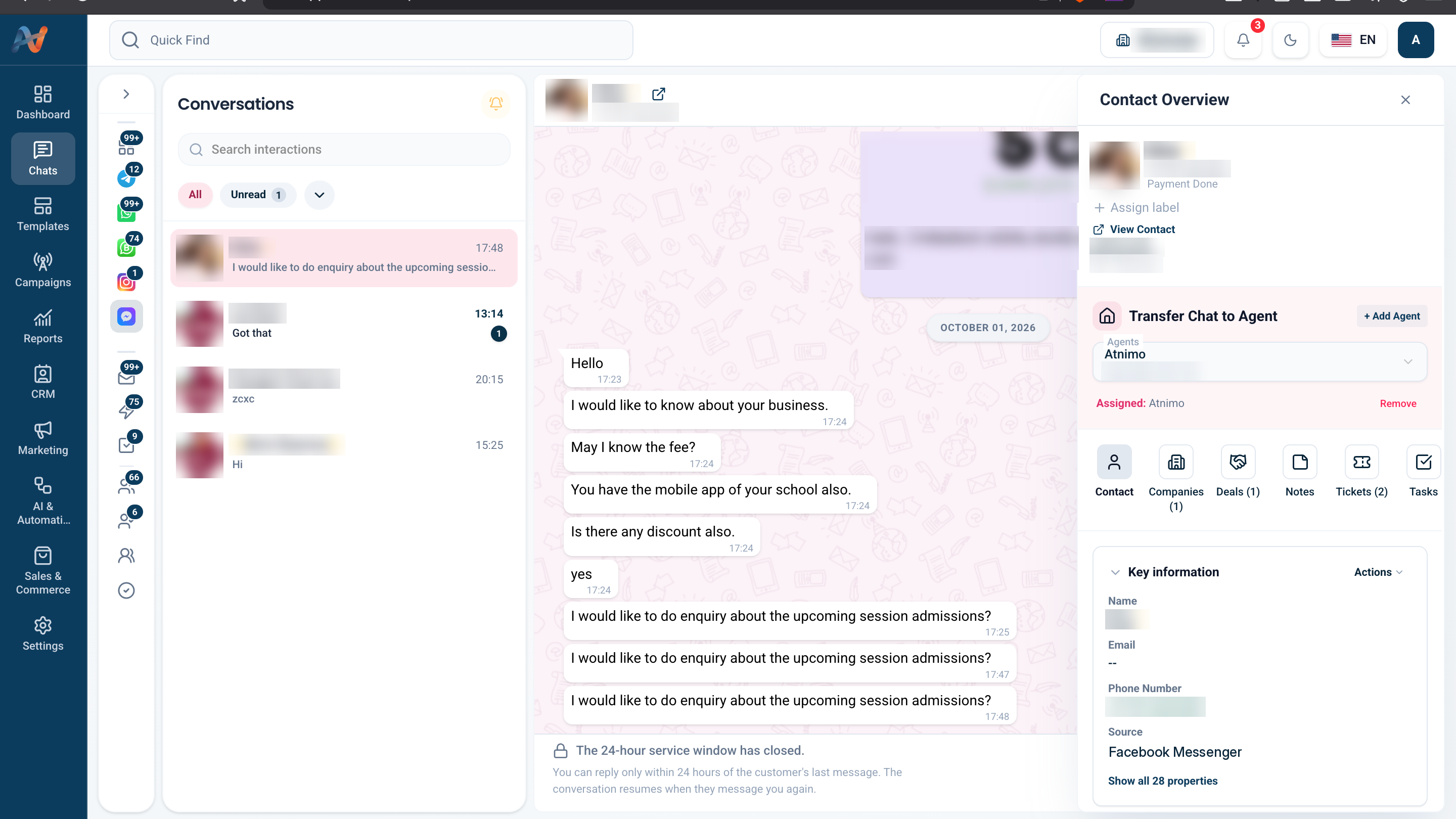Switch to the Unread filter tab
The image size is (1456, 819).
pos(258,195)
